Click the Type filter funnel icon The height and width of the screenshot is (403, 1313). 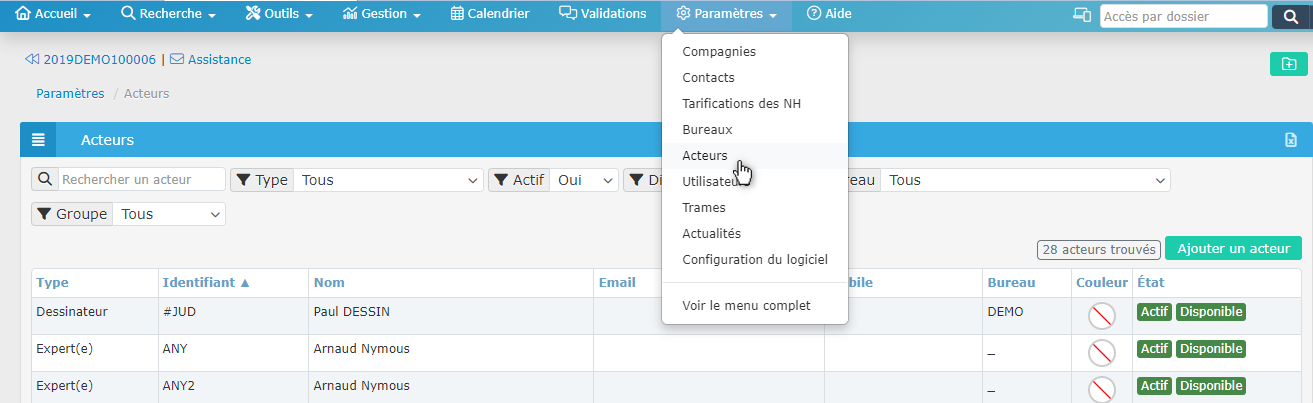click(243, 180)
